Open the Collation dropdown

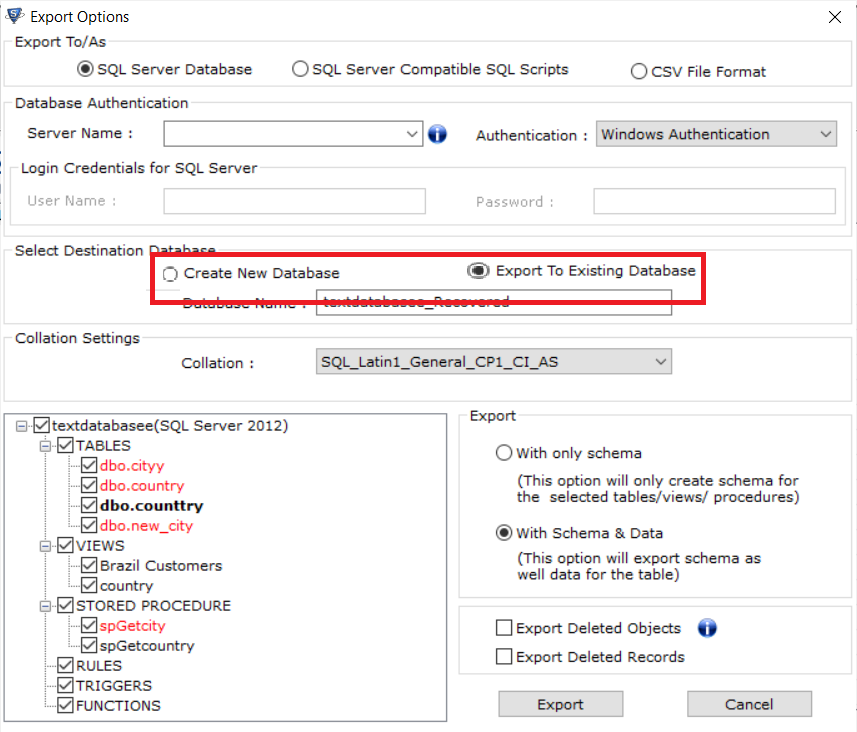tap(660, 361)
